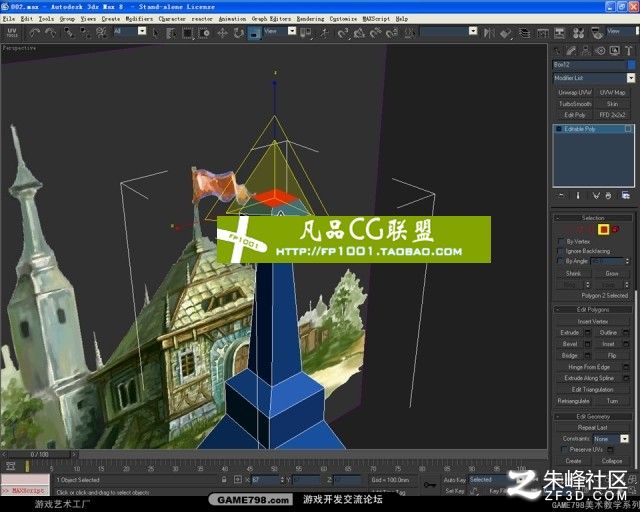
Task: Open the Graph Editors menu
Action: [x=271, y=19]
